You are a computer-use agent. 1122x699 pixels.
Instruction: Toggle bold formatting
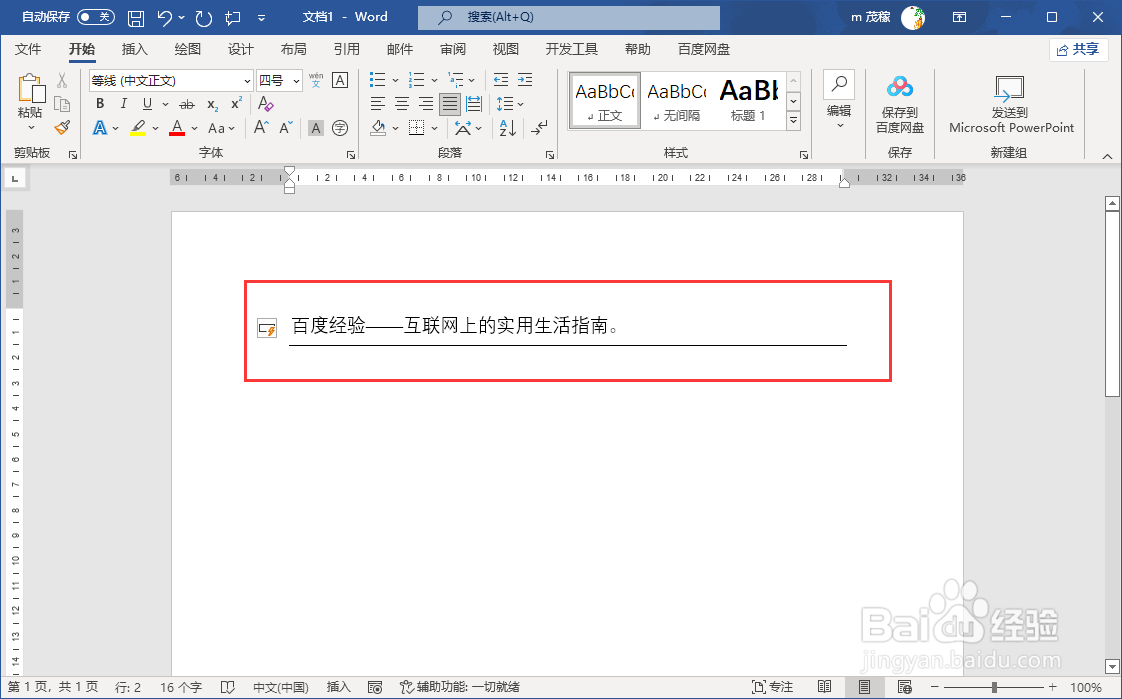pos(100,104)
